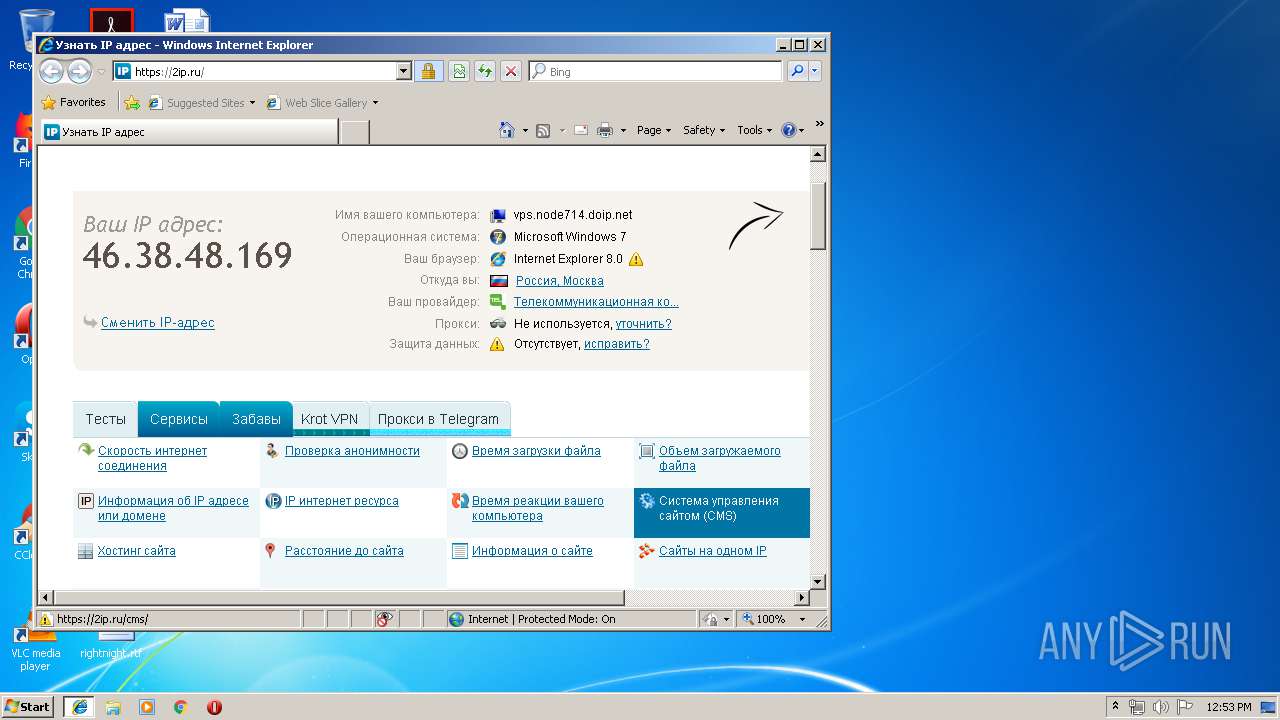Click Media Player taskbar icon
Image resolution: width=1280 pixels, height=720 pixels.
tap(147, 707)
